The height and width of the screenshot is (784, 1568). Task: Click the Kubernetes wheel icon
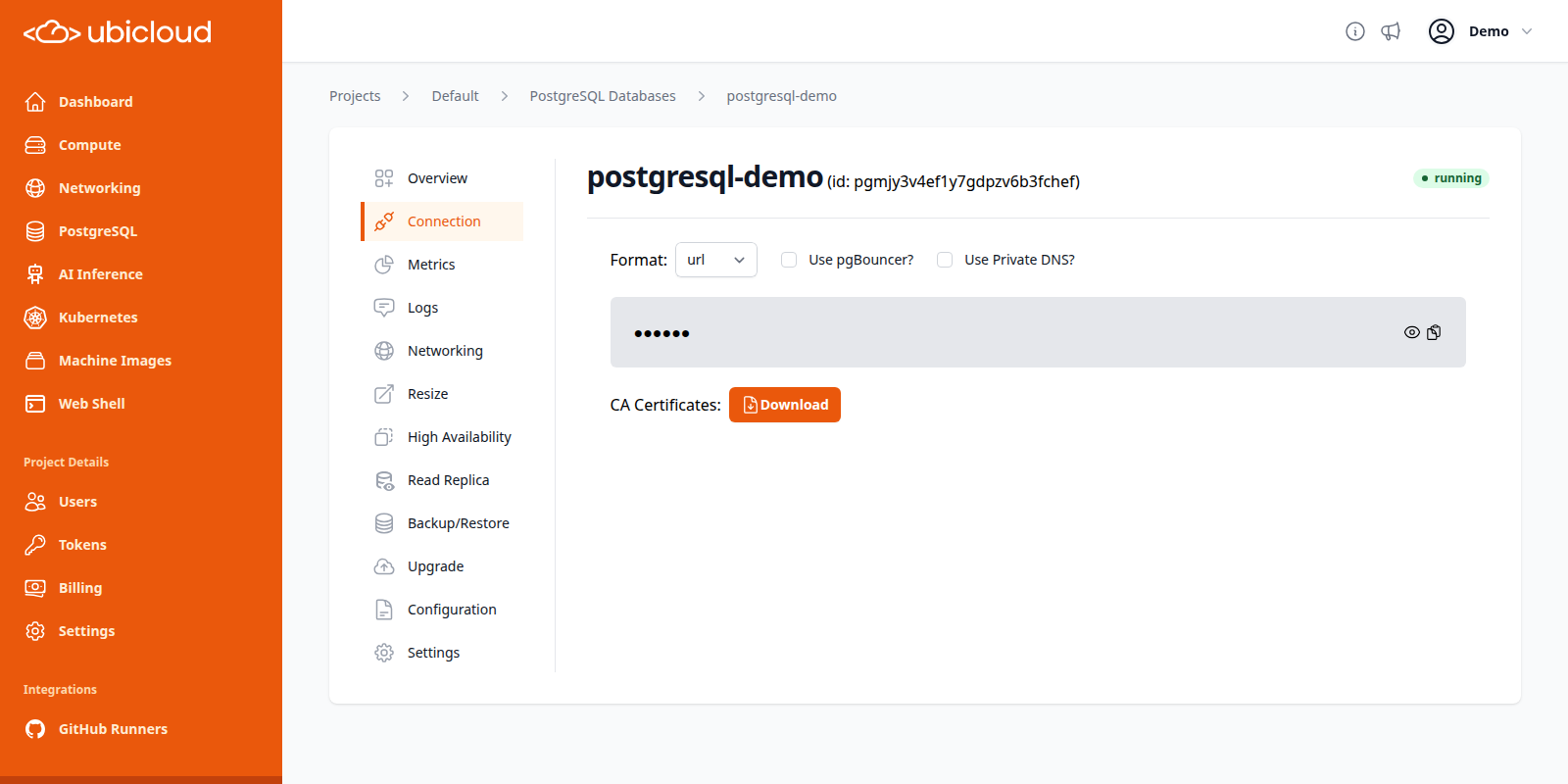tap(35, 318)
